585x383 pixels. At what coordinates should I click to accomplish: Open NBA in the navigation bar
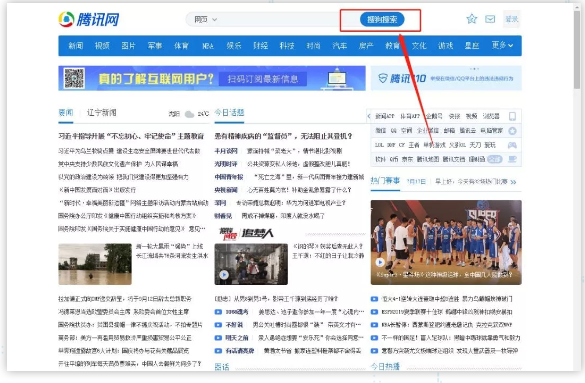coord(208,46)
